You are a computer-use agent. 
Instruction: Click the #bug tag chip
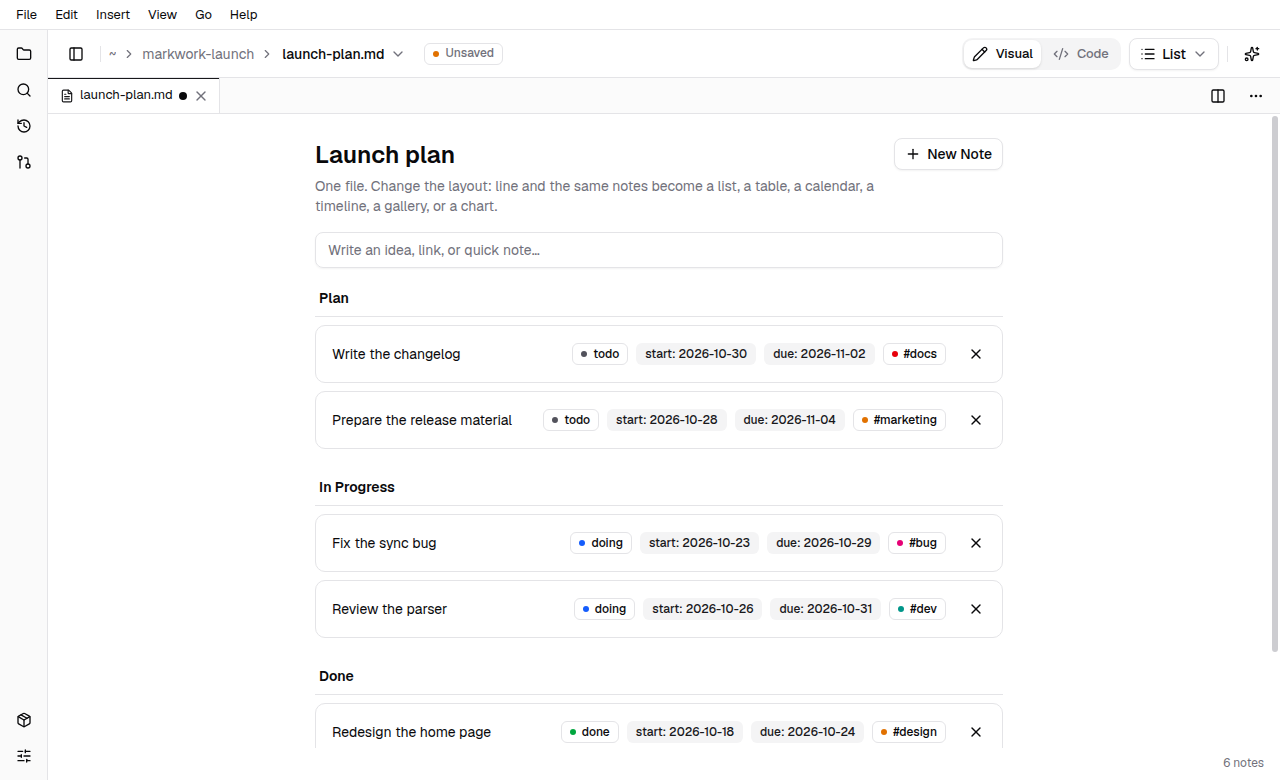click(x=917, y=543)
